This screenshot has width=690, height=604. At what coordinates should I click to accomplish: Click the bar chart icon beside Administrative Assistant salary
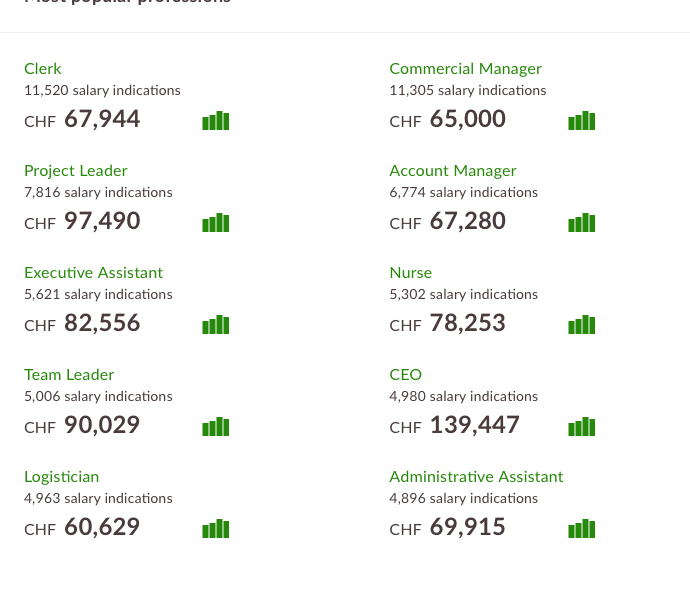(x=582, y=529)
